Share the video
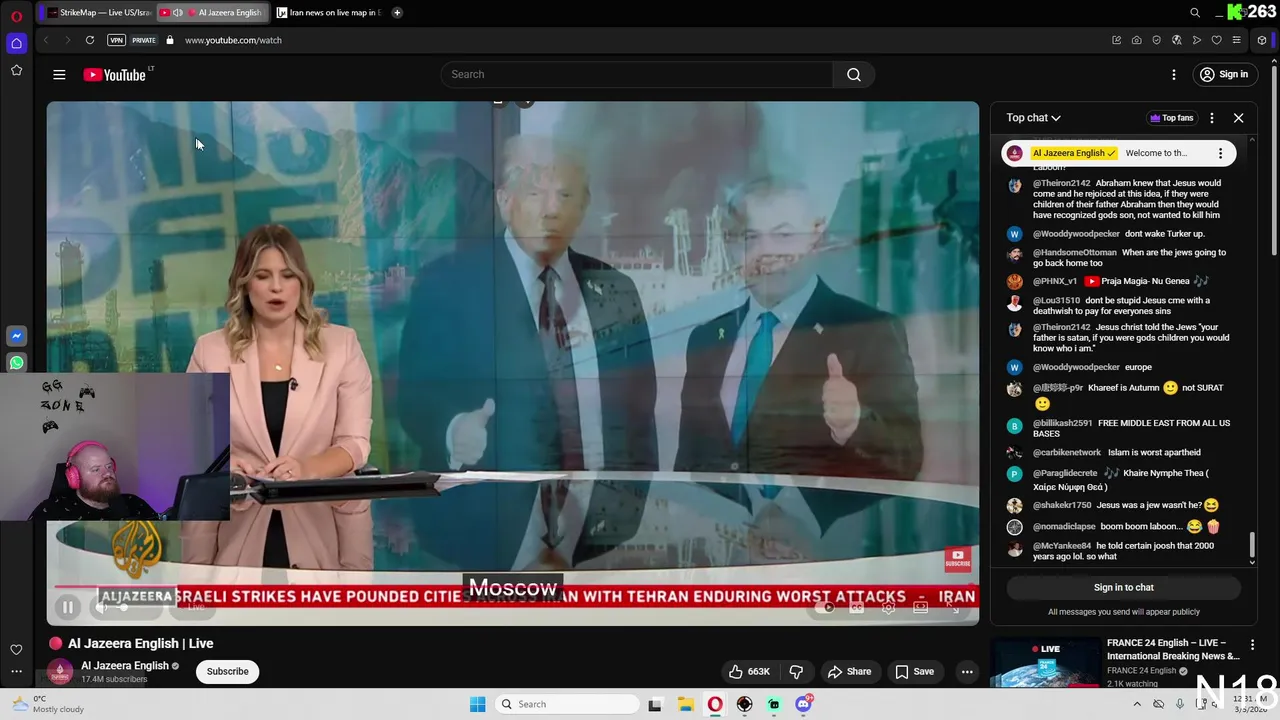The height and width of the screenshot is (720, 1280). 849,671
